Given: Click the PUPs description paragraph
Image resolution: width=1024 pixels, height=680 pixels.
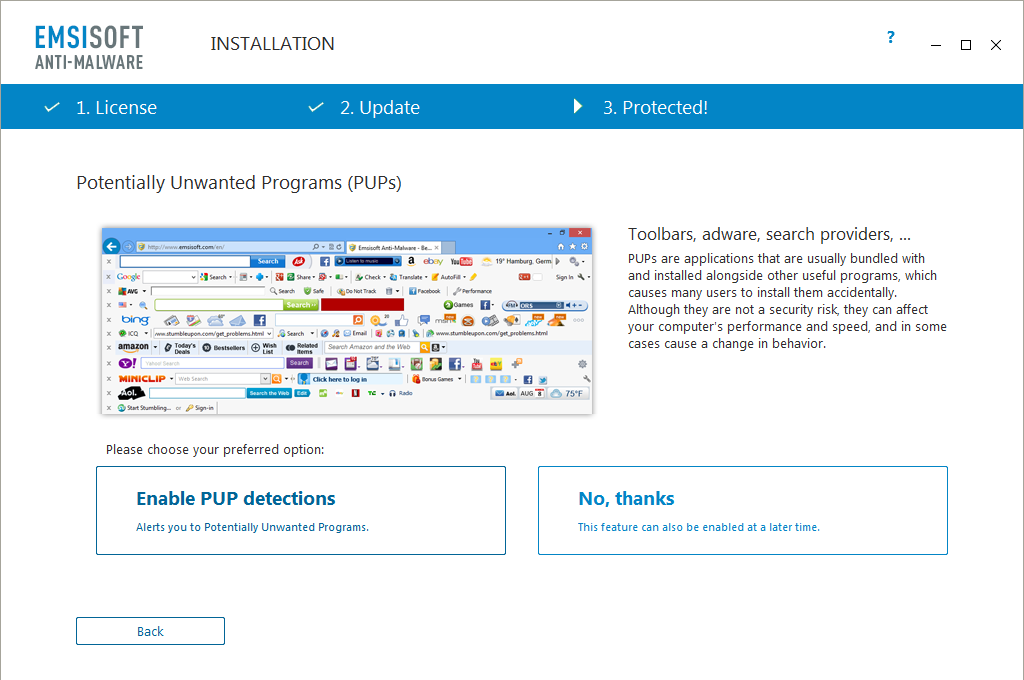Looking at the screenshot, I should click(x=786, y=301).
